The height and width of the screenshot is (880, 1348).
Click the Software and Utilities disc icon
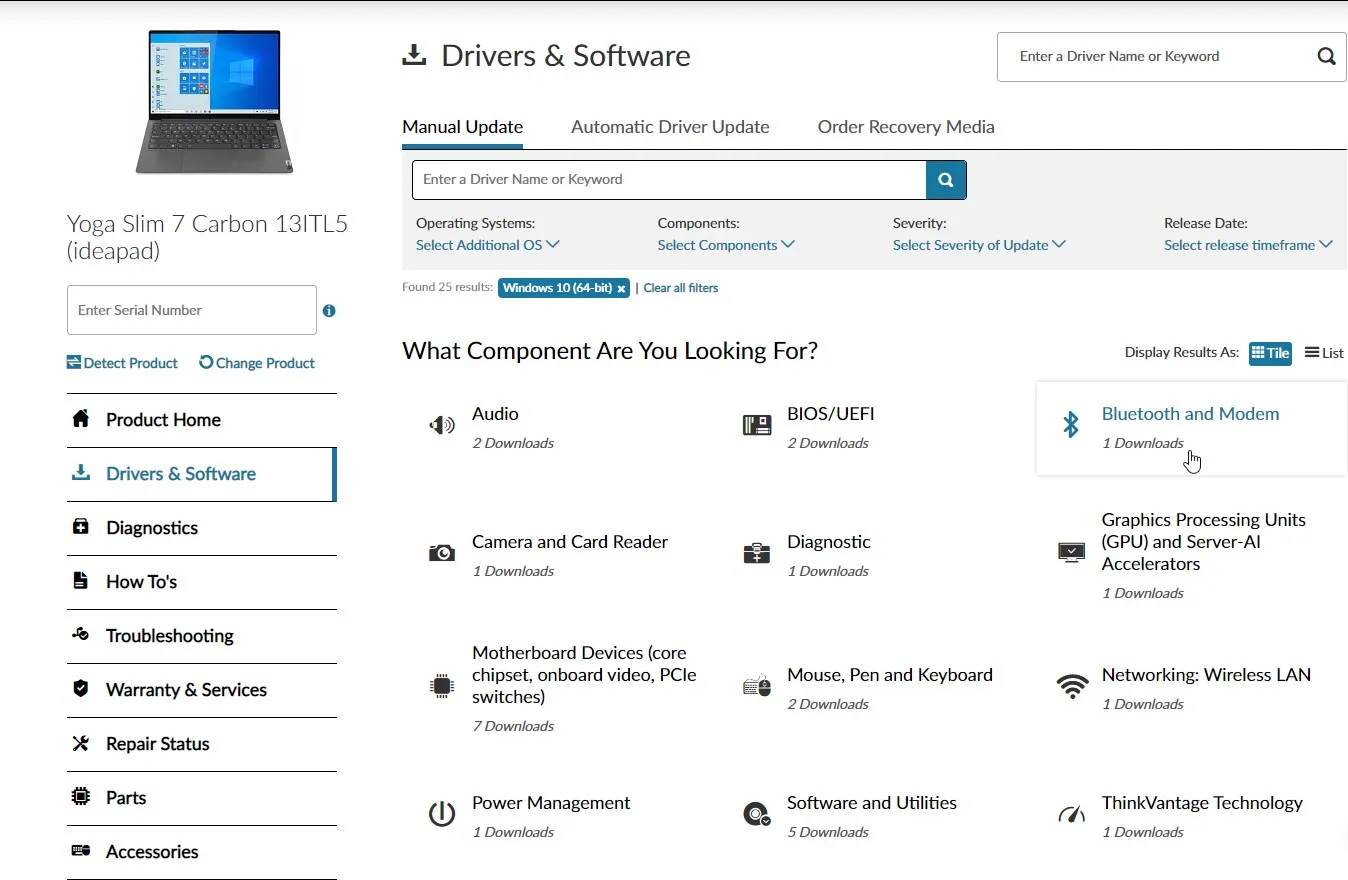(757, 814)
